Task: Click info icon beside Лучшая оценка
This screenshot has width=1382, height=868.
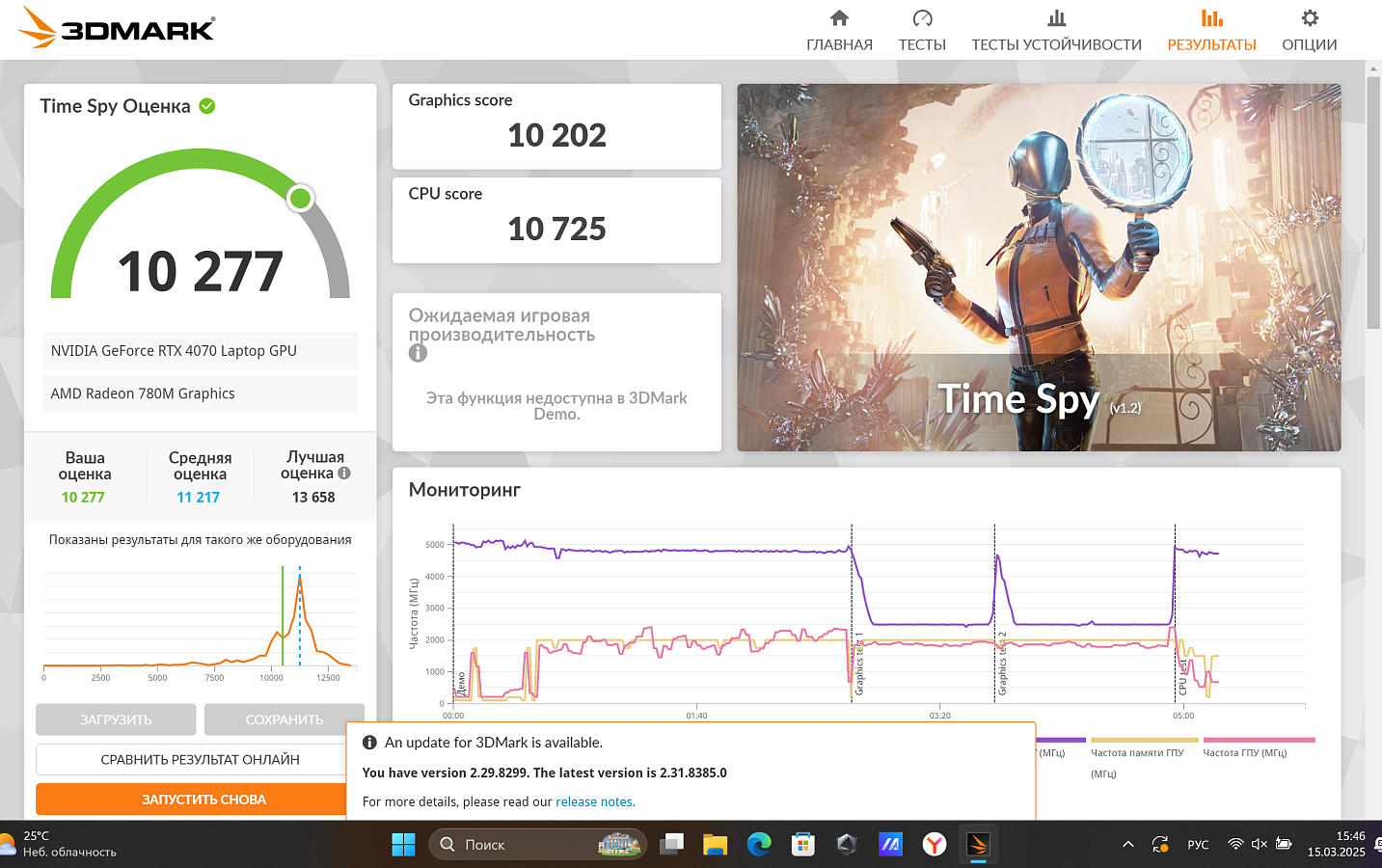Action: pyautogui.click(x=344, y=474)
